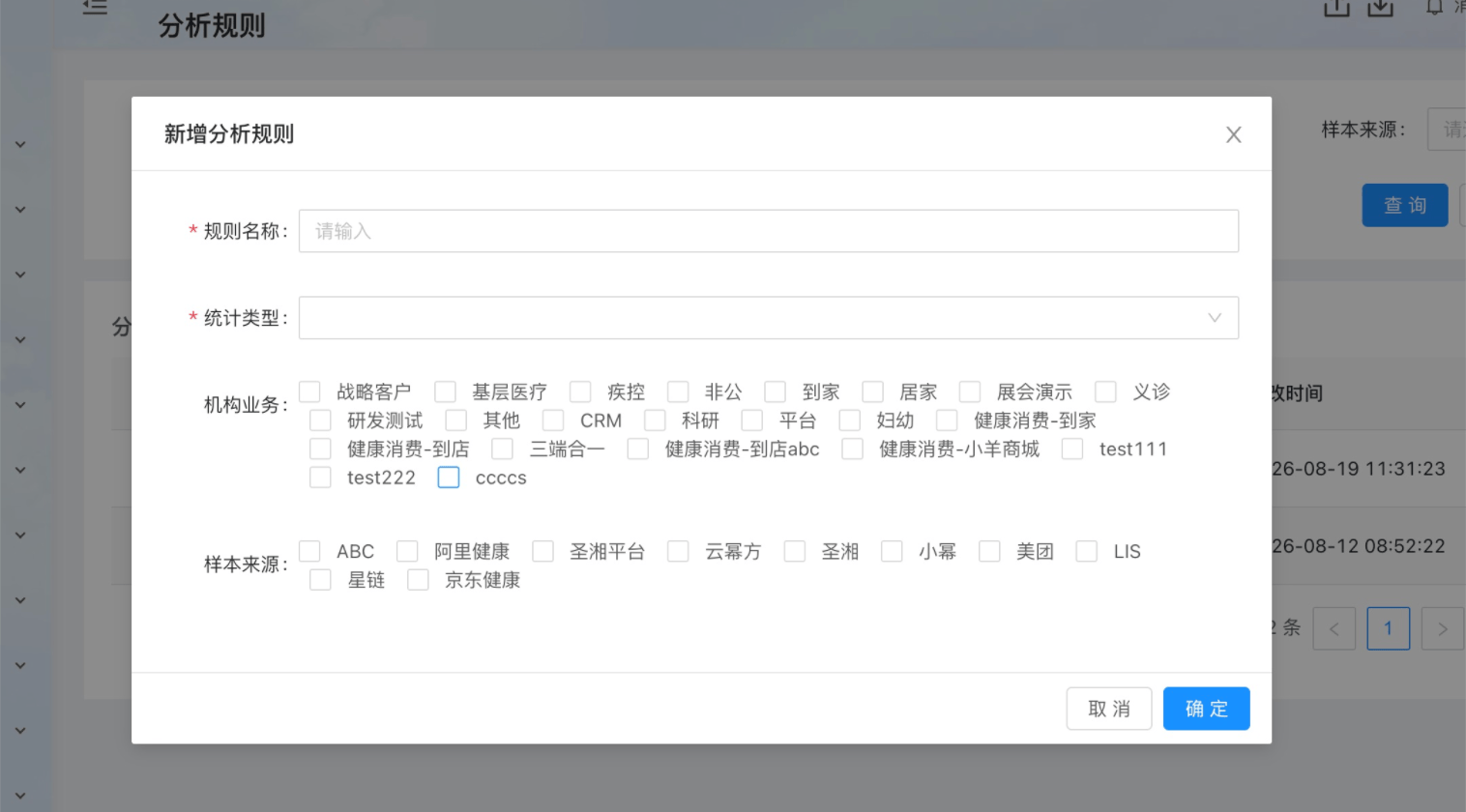
Task: Expand the fourth sidebar menu chevron
Action: click(x=20, y=340)
